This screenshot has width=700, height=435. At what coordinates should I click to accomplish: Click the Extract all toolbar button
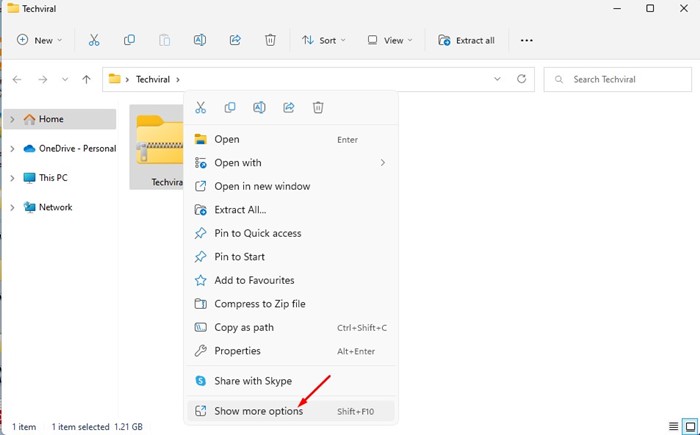tap(466, 40)
